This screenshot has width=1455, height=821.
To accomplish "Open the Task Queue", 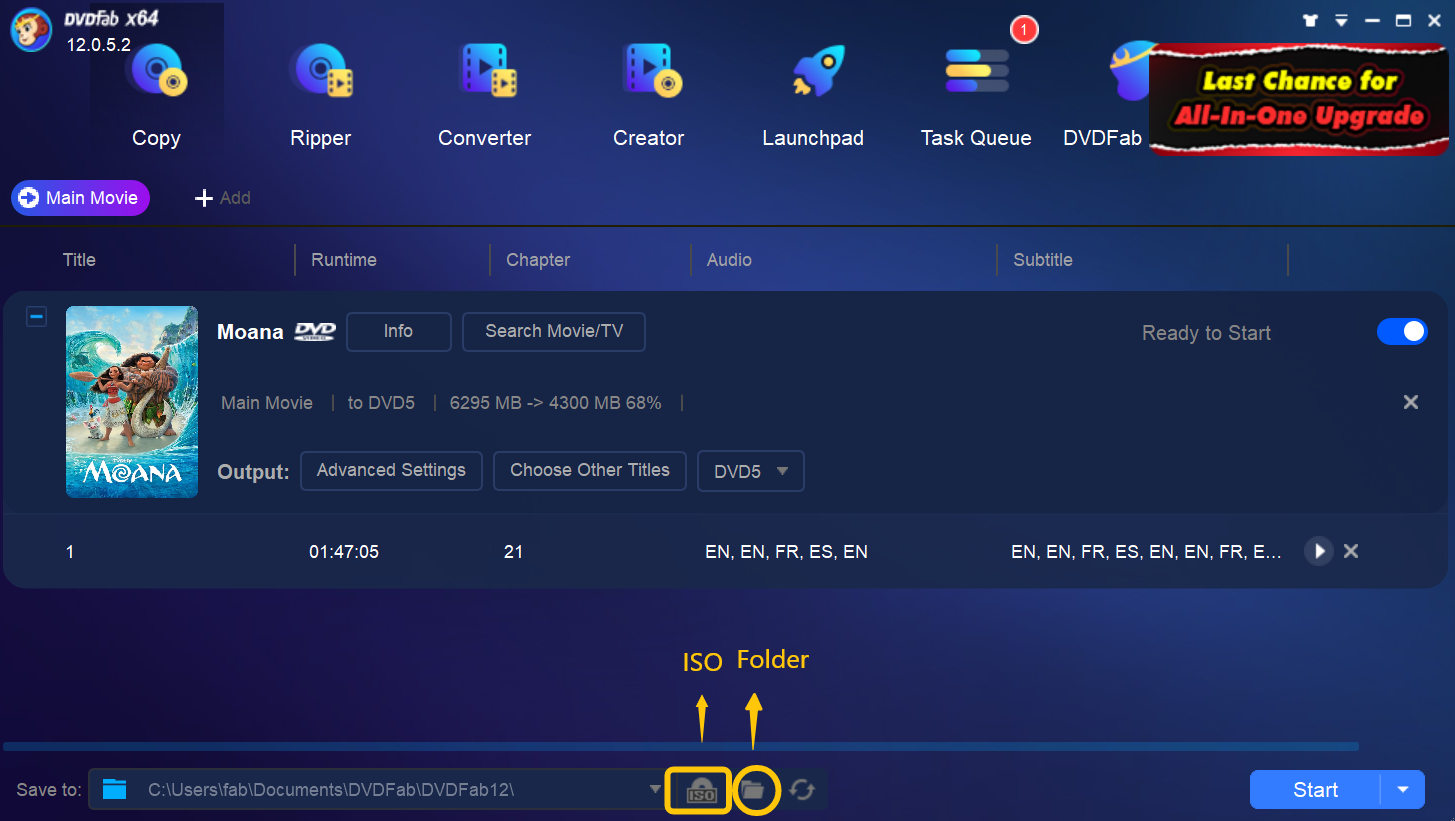I will [976, 95].
